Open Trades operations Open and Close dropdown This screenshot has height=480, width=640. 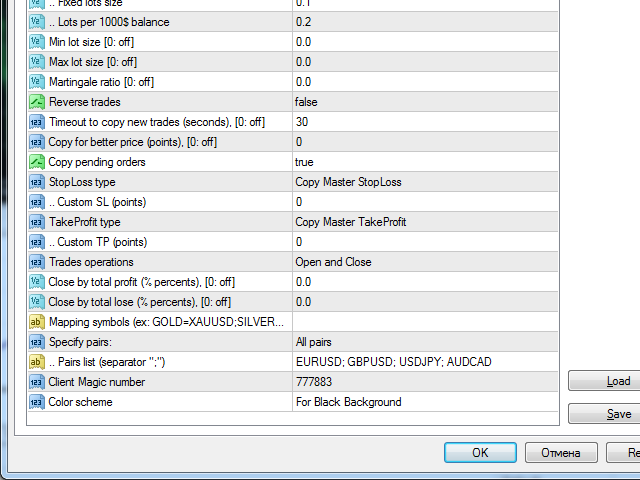pos(425,262)
